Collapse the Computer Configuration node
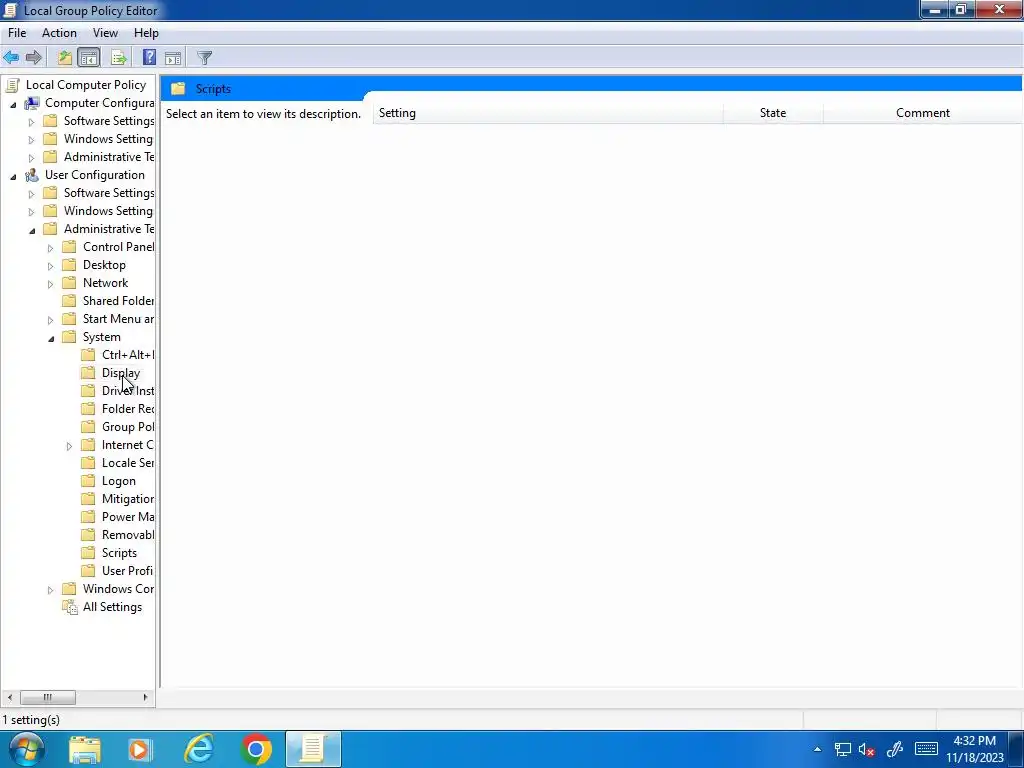Screen dimensions: 1024x768 (x=13, y=104)
